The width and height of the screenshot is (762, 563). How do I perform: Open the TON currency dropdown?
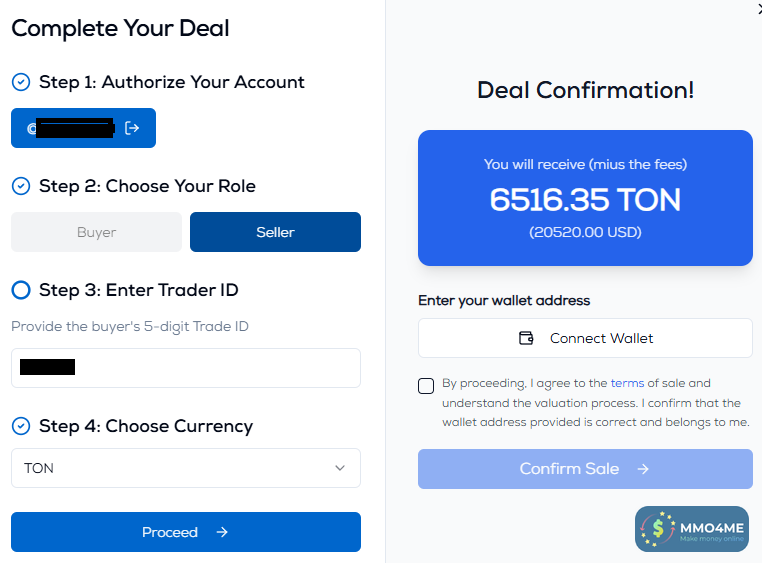pos(185,468)
